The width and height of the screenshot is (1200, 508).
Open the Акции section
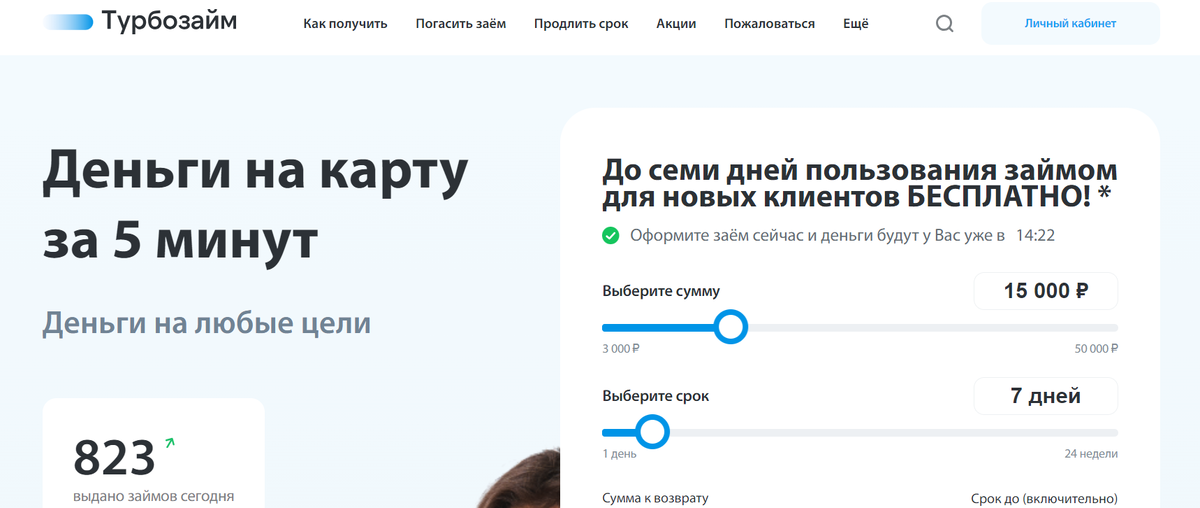pos(676,24)
